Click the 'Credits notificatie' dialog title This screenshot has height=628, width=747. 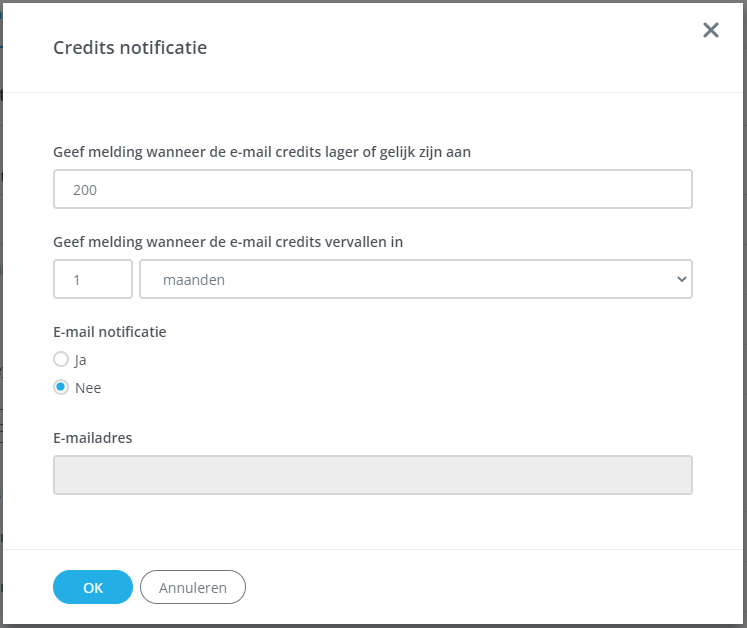point(130,47)
